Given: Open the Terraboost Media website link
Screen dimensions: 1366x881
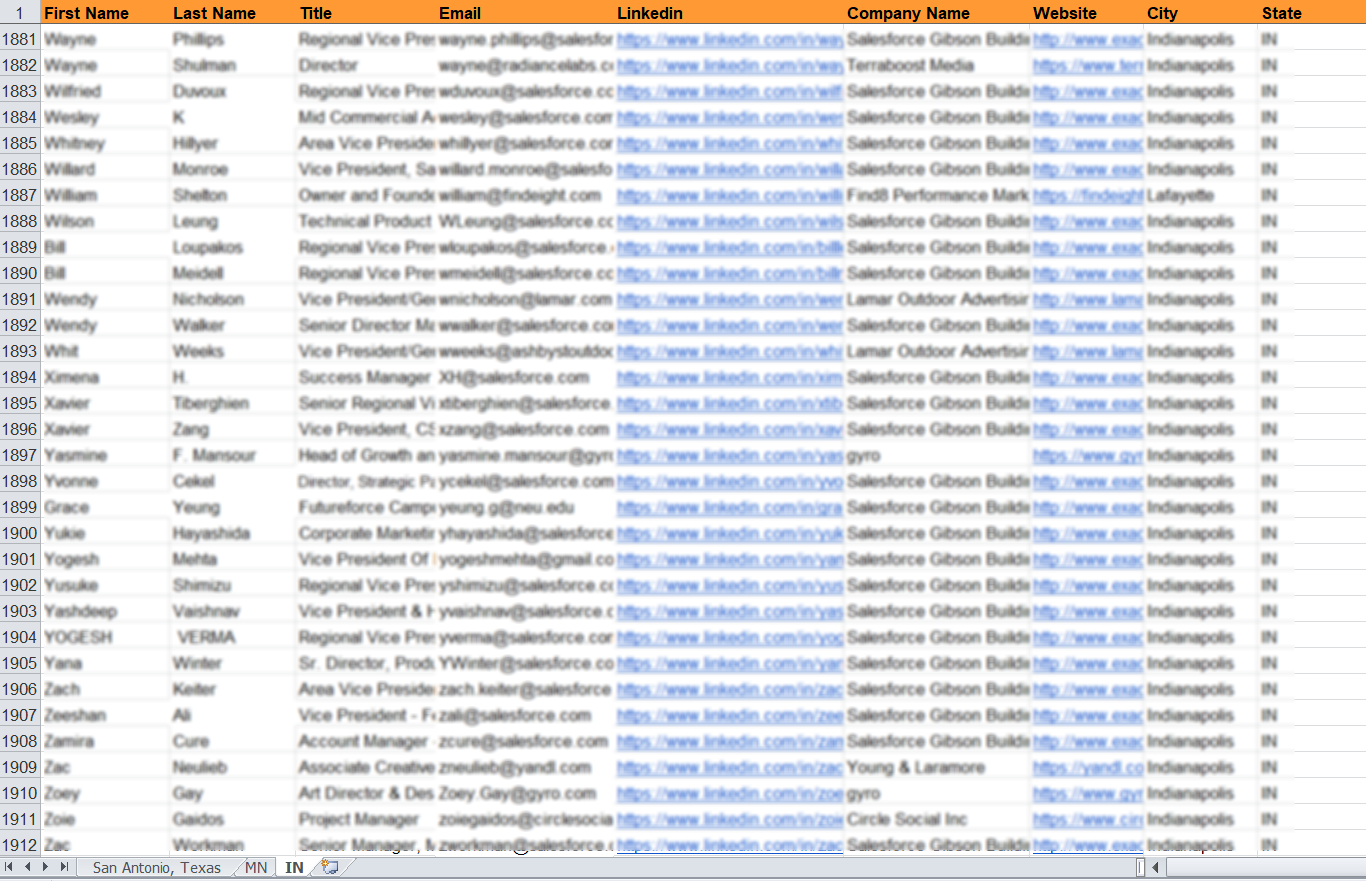Looking at the screenshot, I should pyautogui.click(x=1087, y=65).
